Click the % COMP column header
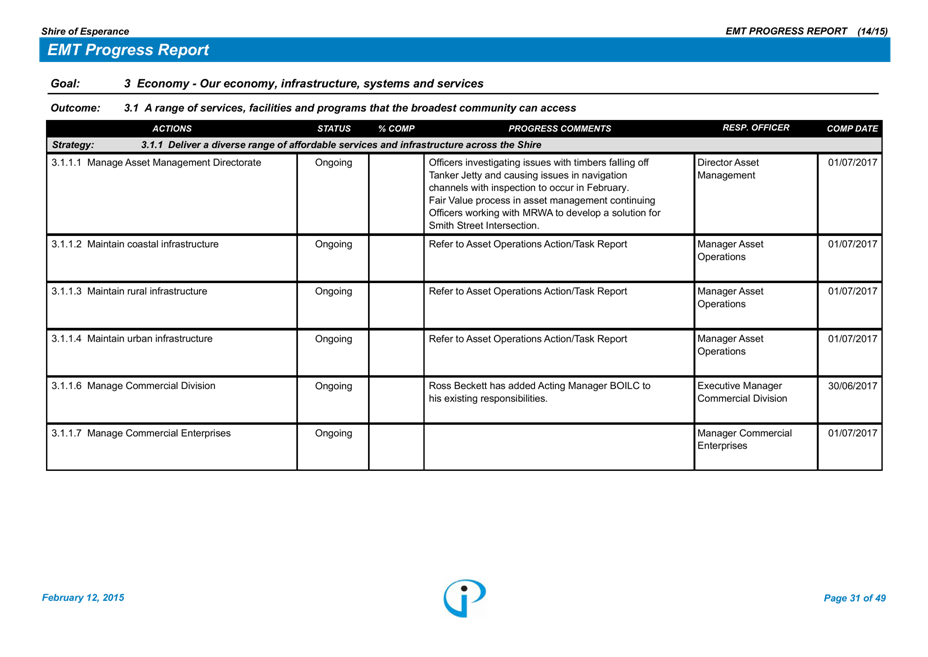Image resolution: width=928 pixels, height=657 pixels. point(396,129)
